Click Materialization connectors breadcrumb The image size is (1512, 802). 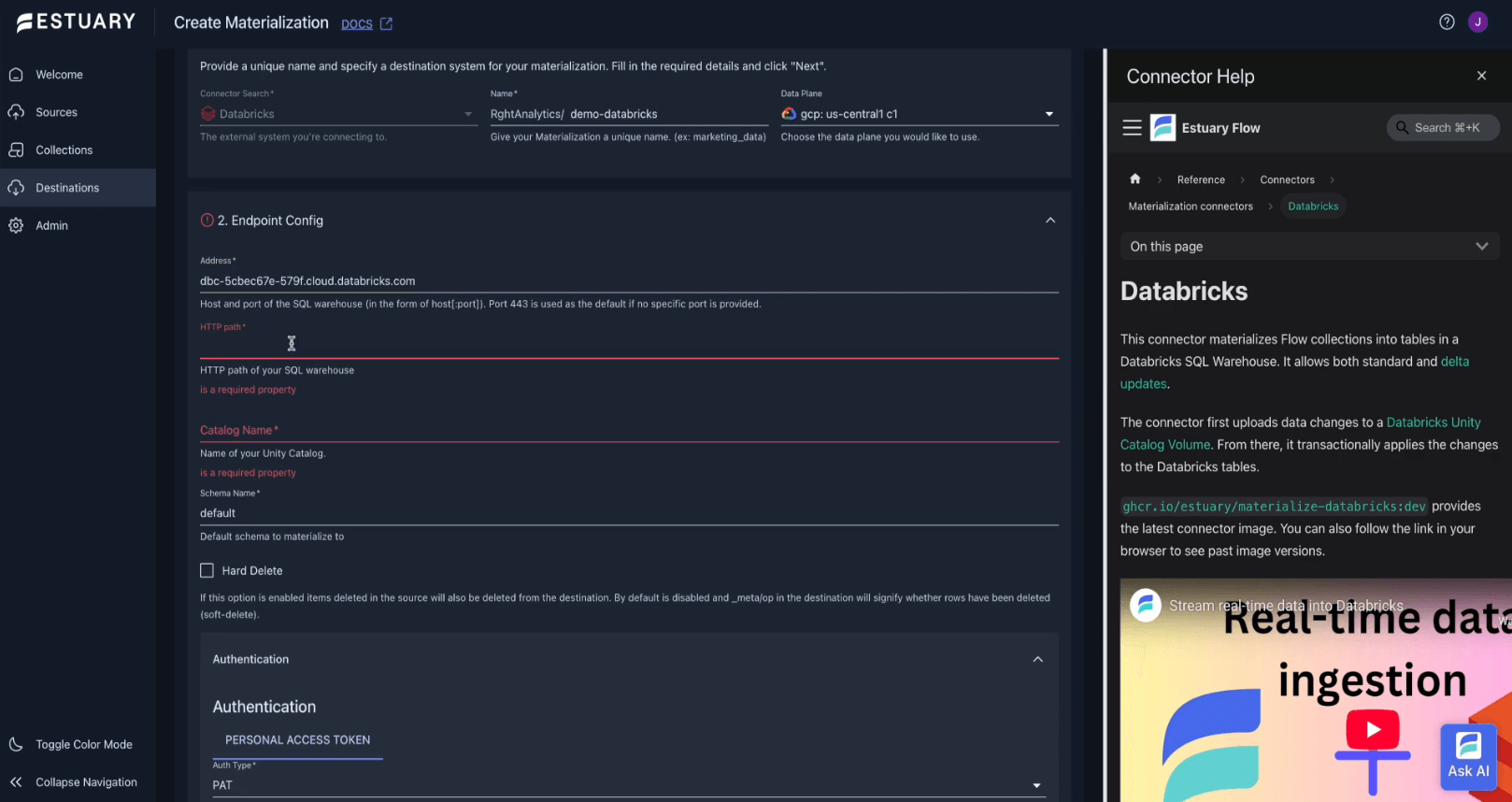point(1191,207)
